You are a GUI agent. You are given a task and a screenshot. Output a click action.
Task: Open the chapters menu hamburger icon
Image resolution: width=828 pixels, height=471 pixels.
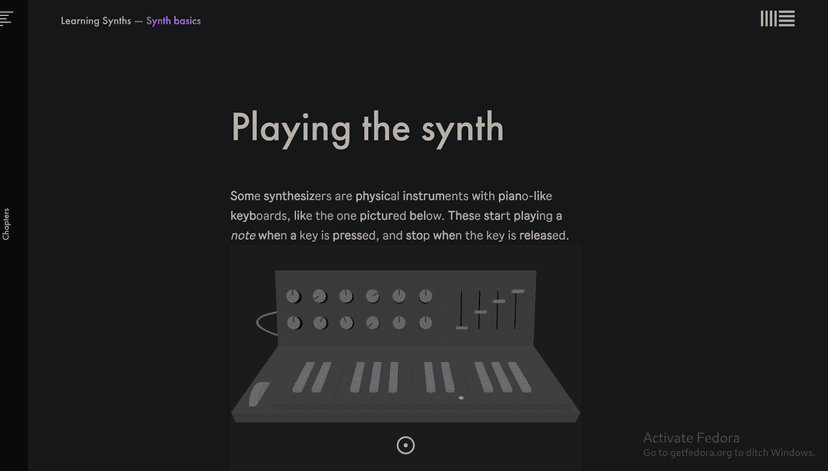click(x=6, y=19)
